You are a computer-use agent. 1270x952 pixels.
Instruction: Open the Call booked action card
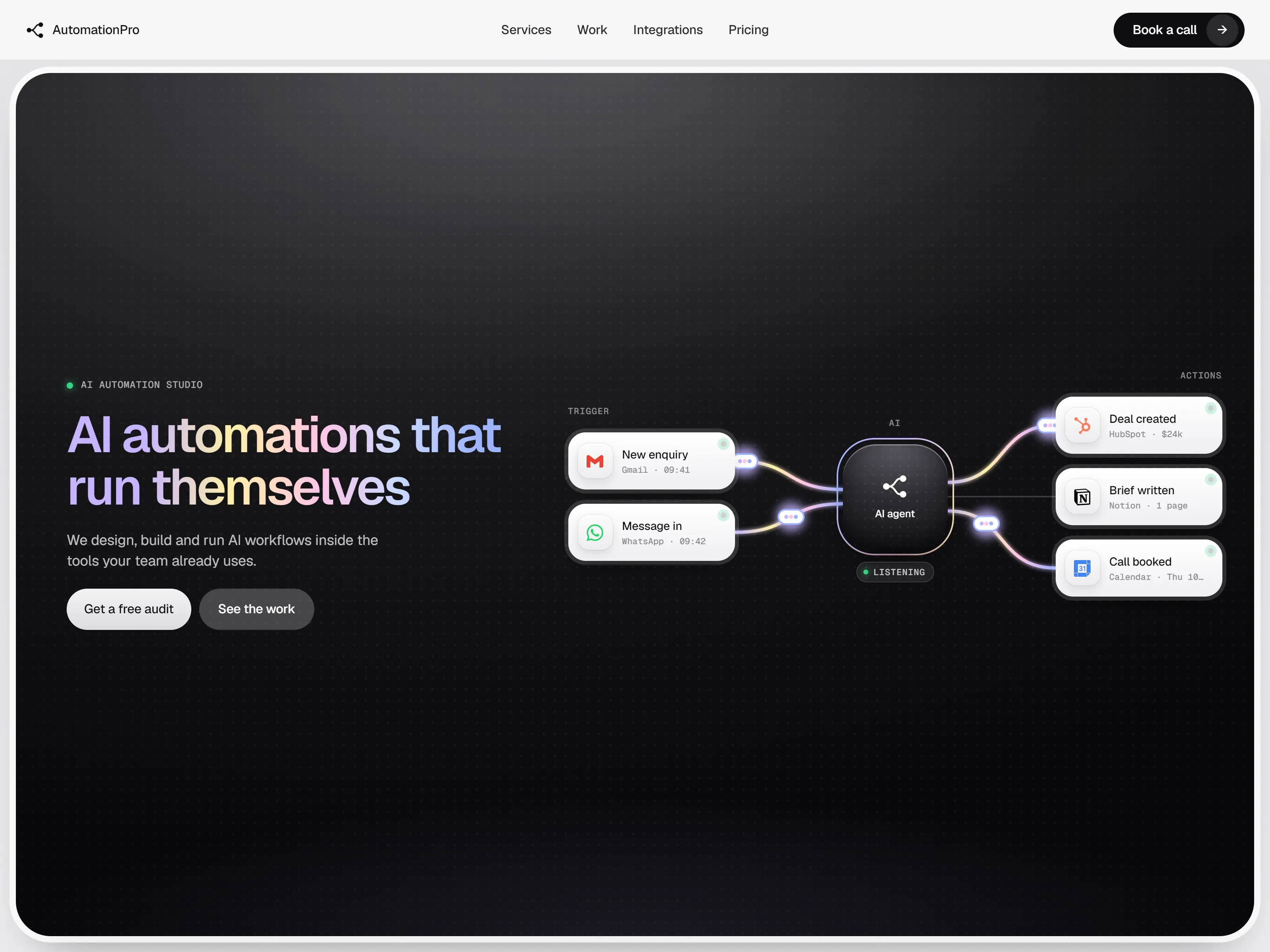pos(1139,568)
